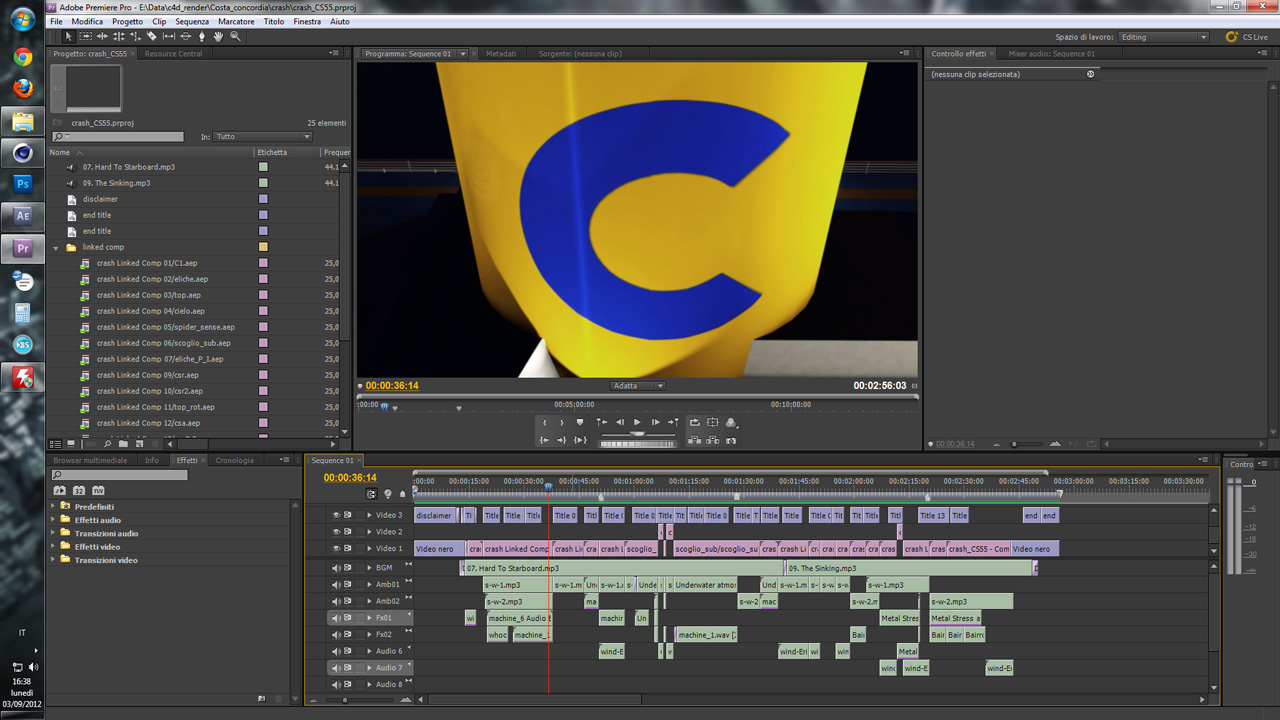Viewport: 1280px width, 720px height.
Task: Step back one frame in Program monitor
Action: click(x=620, y=422)
